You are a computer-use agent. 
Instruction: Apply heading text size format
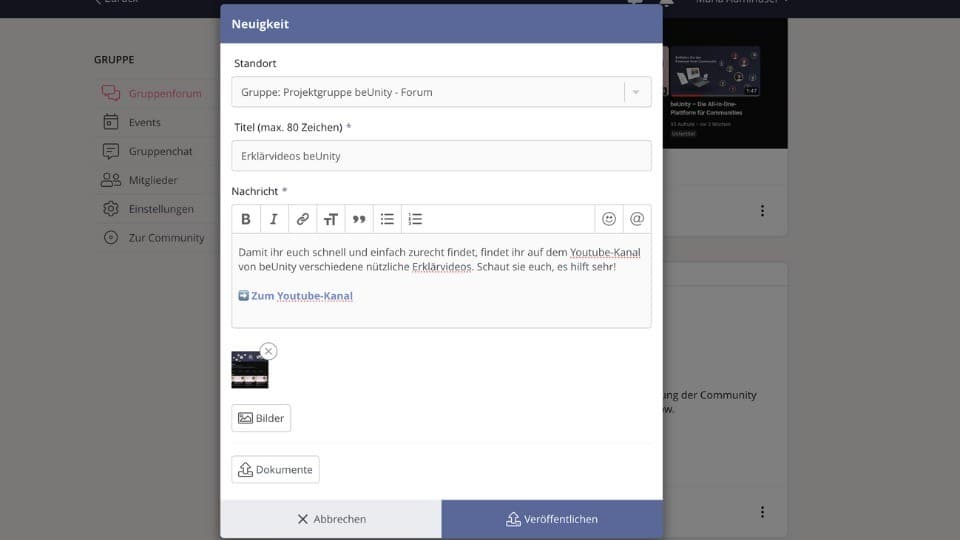(x=331, y=219)
